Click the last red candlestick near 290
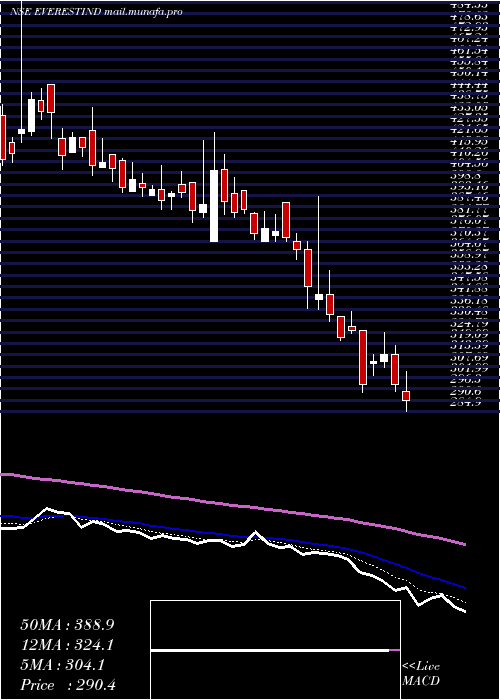 [406, 396]
